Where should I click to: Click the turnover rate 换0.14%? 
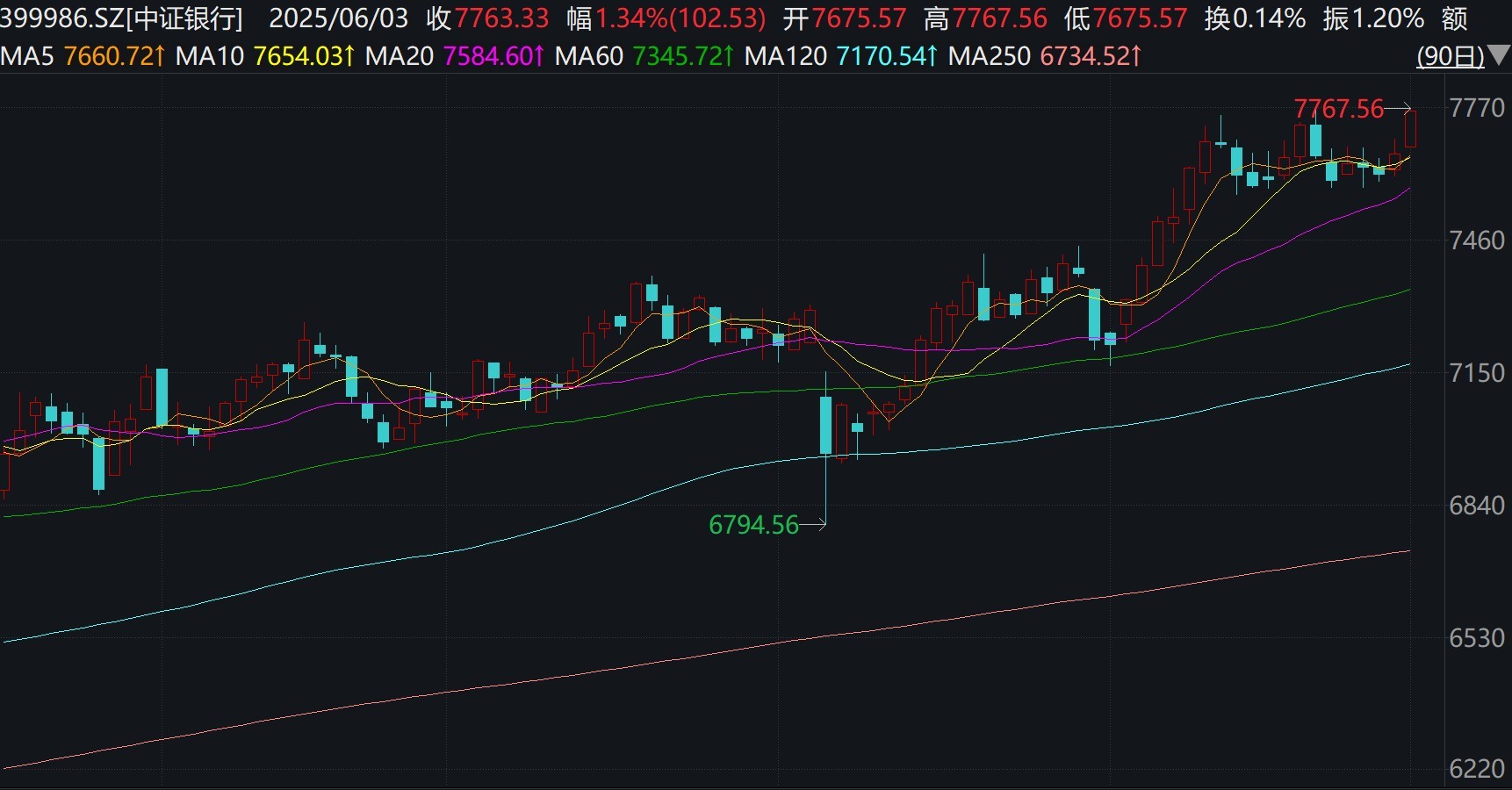pos(1257,18)
